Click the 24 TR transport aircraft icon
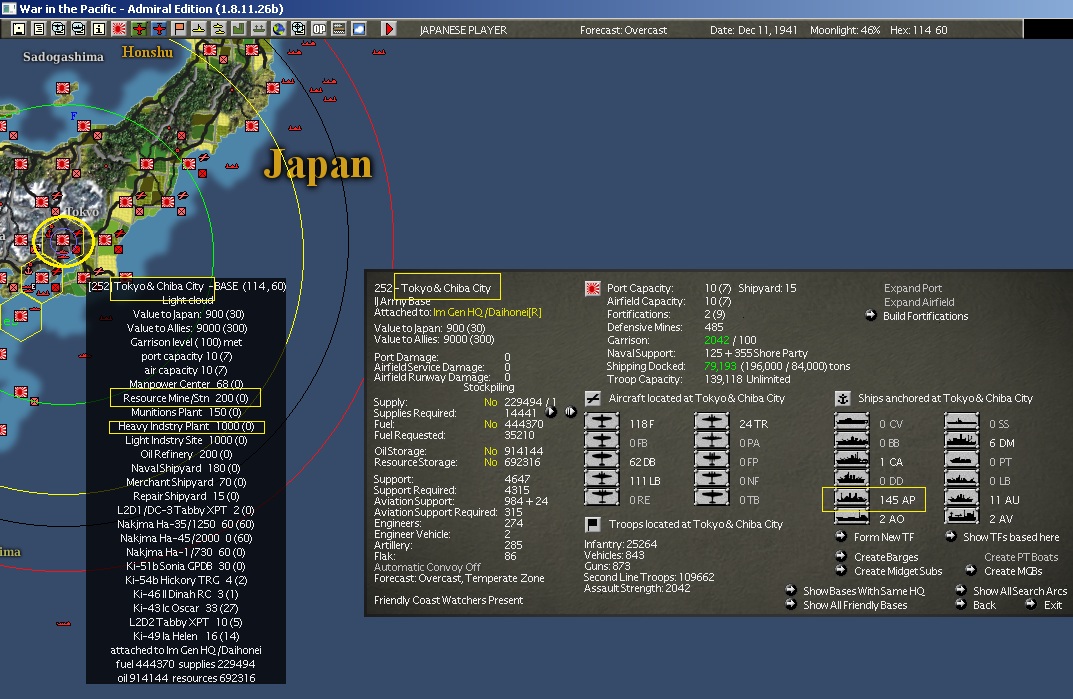The height and width of the screenshot is (699, 1073). 712,423
